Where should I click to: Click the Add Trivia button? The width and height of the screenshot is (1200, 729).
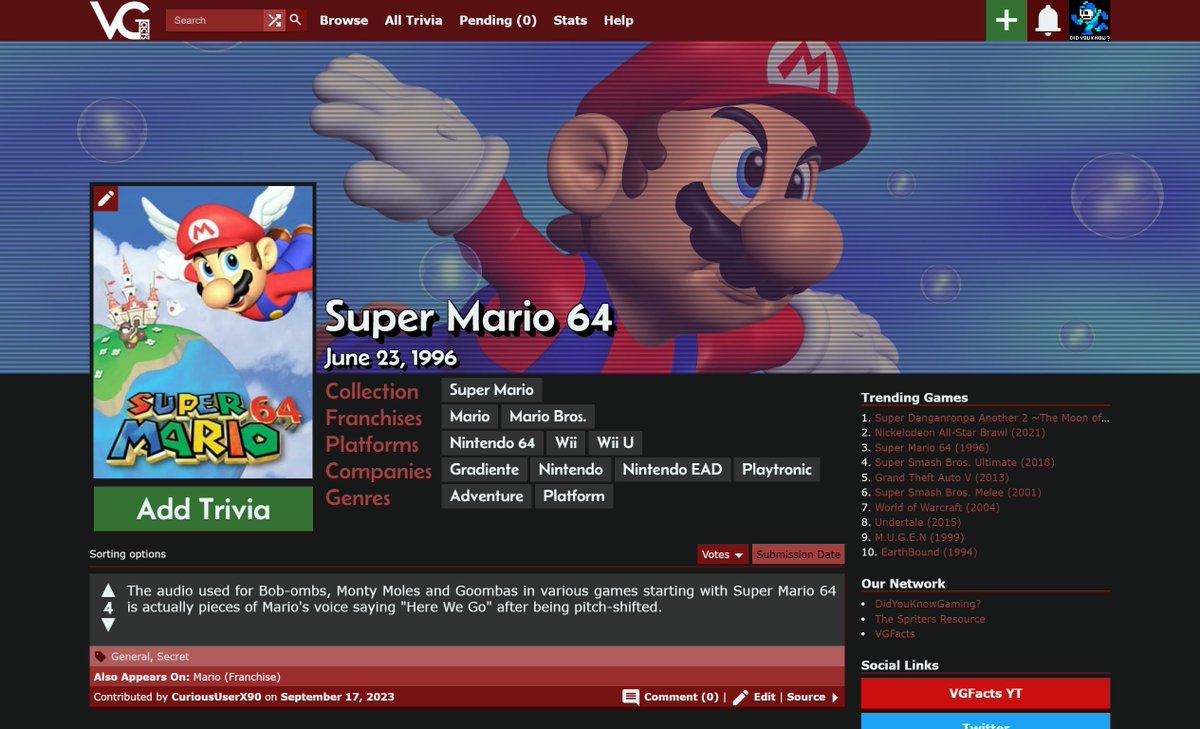tap(202, 509)
